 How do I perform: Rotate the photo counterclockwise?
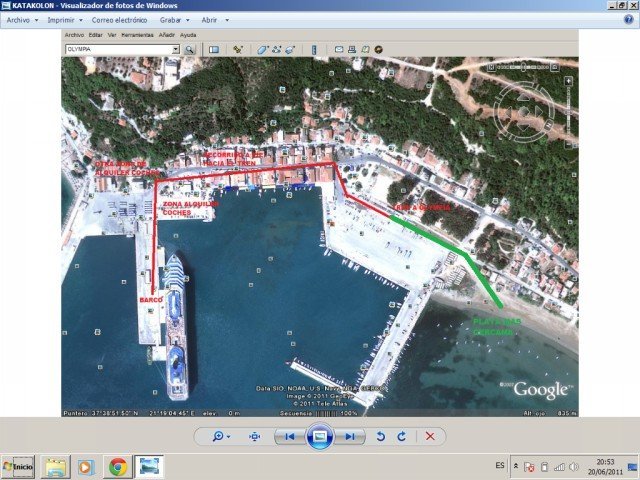pos(380,437)
